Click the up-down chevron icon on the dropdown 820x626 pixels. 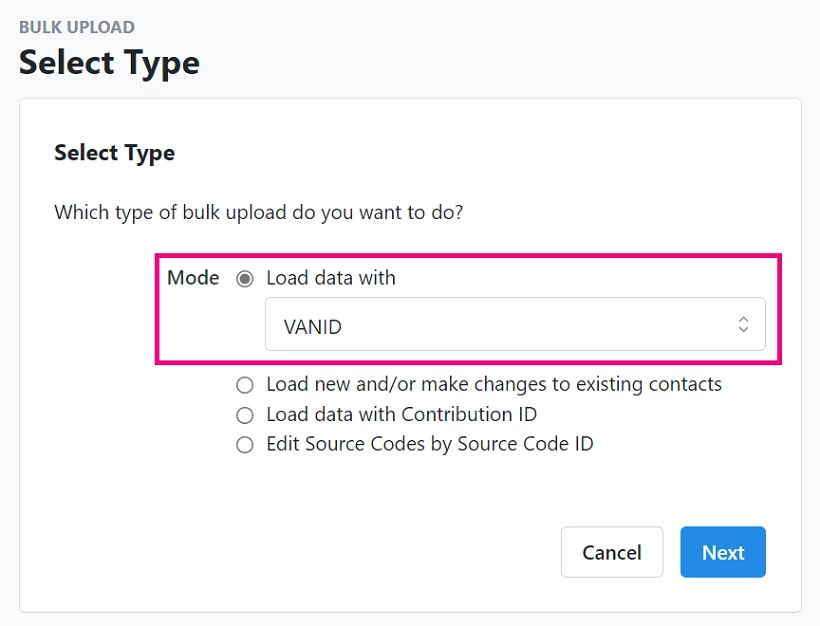pyautogui.click(x=743, y=324)
